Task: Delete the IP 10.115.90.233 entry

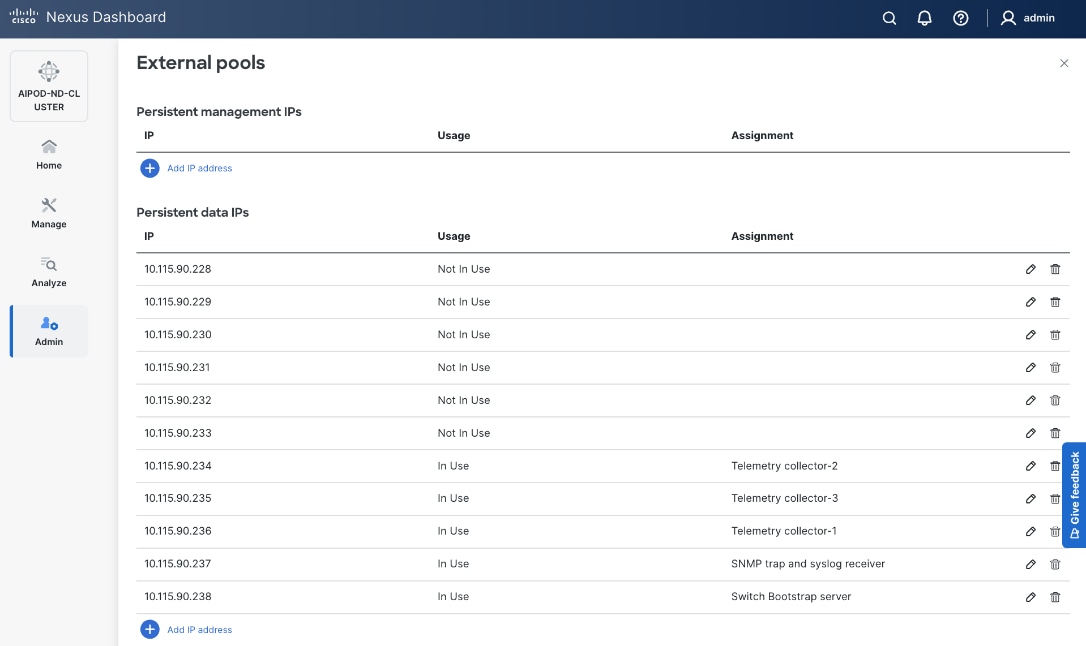Action: (x=1055, y=433)
